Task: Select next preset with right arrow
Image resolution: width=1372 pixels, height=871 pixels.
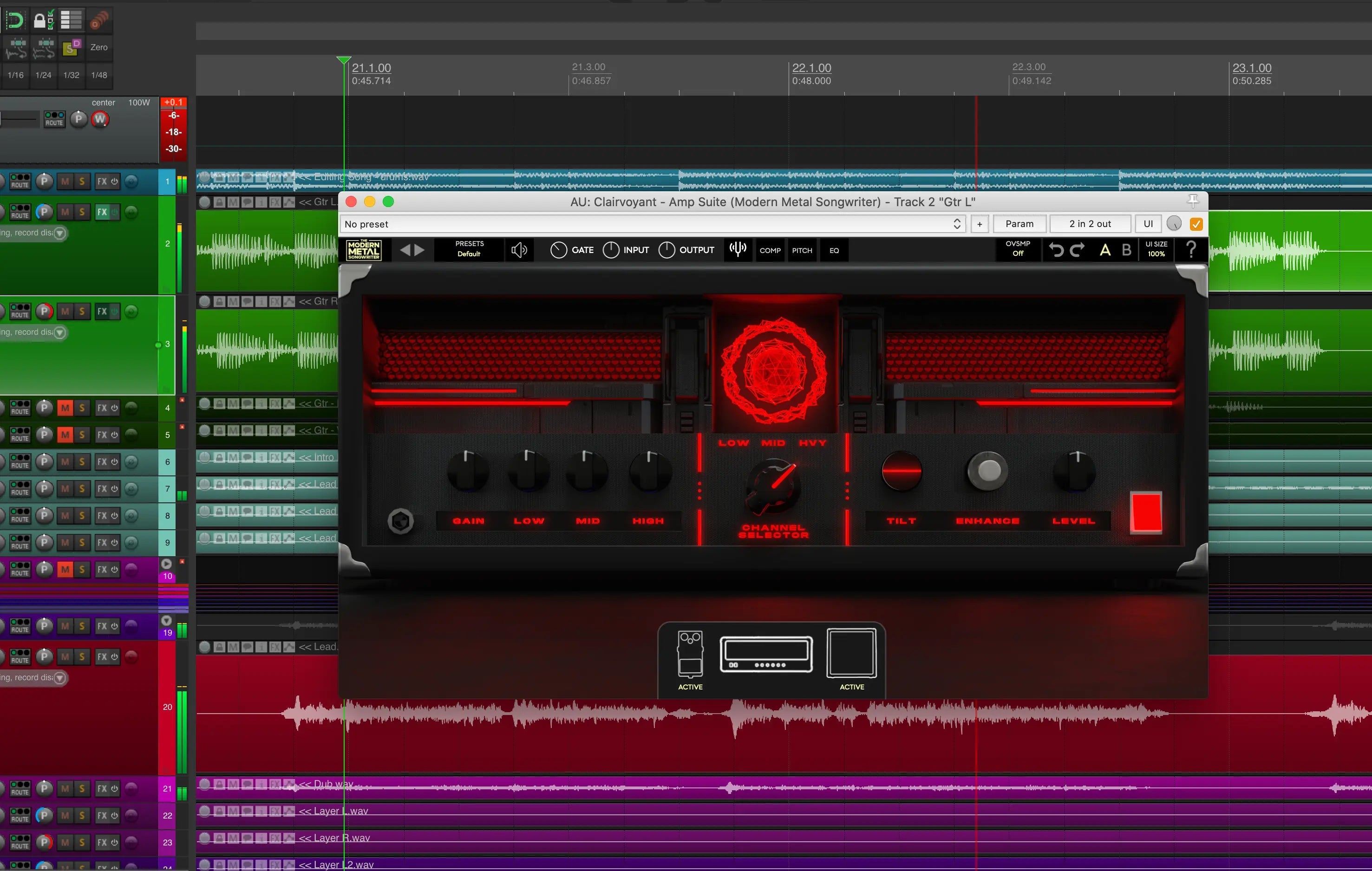Action: tap(420, 250)
